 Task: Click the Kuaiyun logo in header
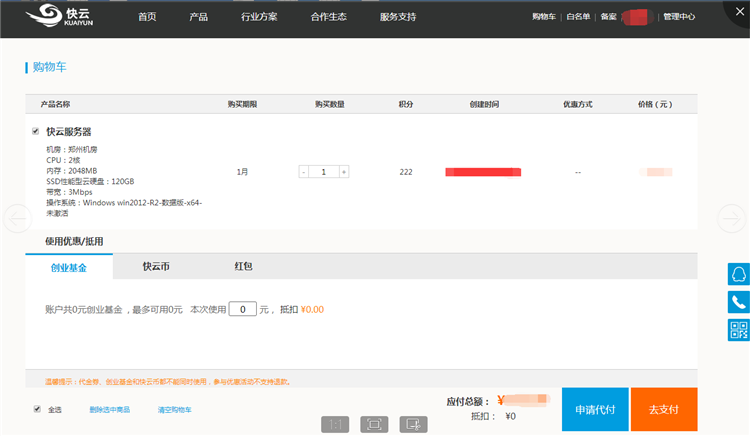coord(61,16)
